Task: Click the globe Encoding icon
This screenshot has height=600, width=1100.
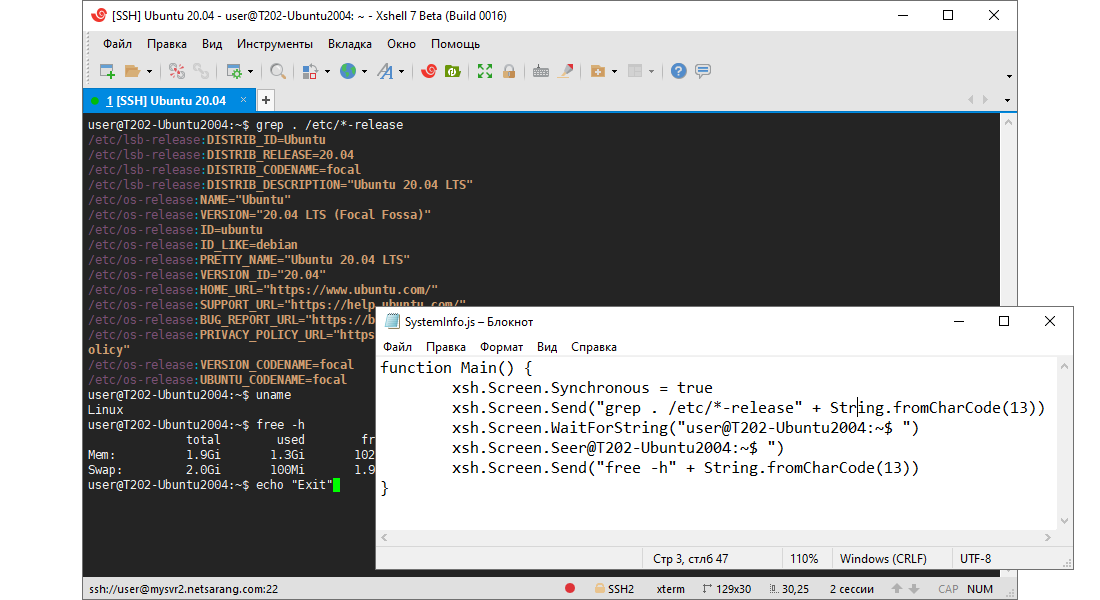Action: pos(348,71)
